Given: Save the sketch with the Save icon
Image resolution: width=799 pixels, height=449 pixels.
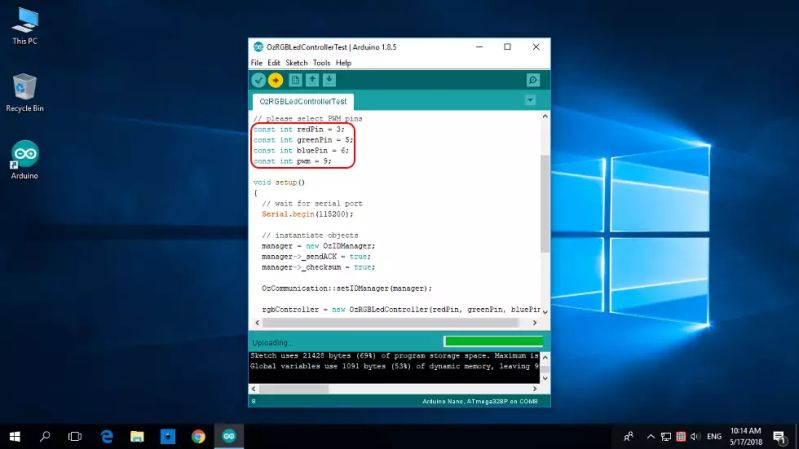Looking at the screenshot, I should 329,80.
